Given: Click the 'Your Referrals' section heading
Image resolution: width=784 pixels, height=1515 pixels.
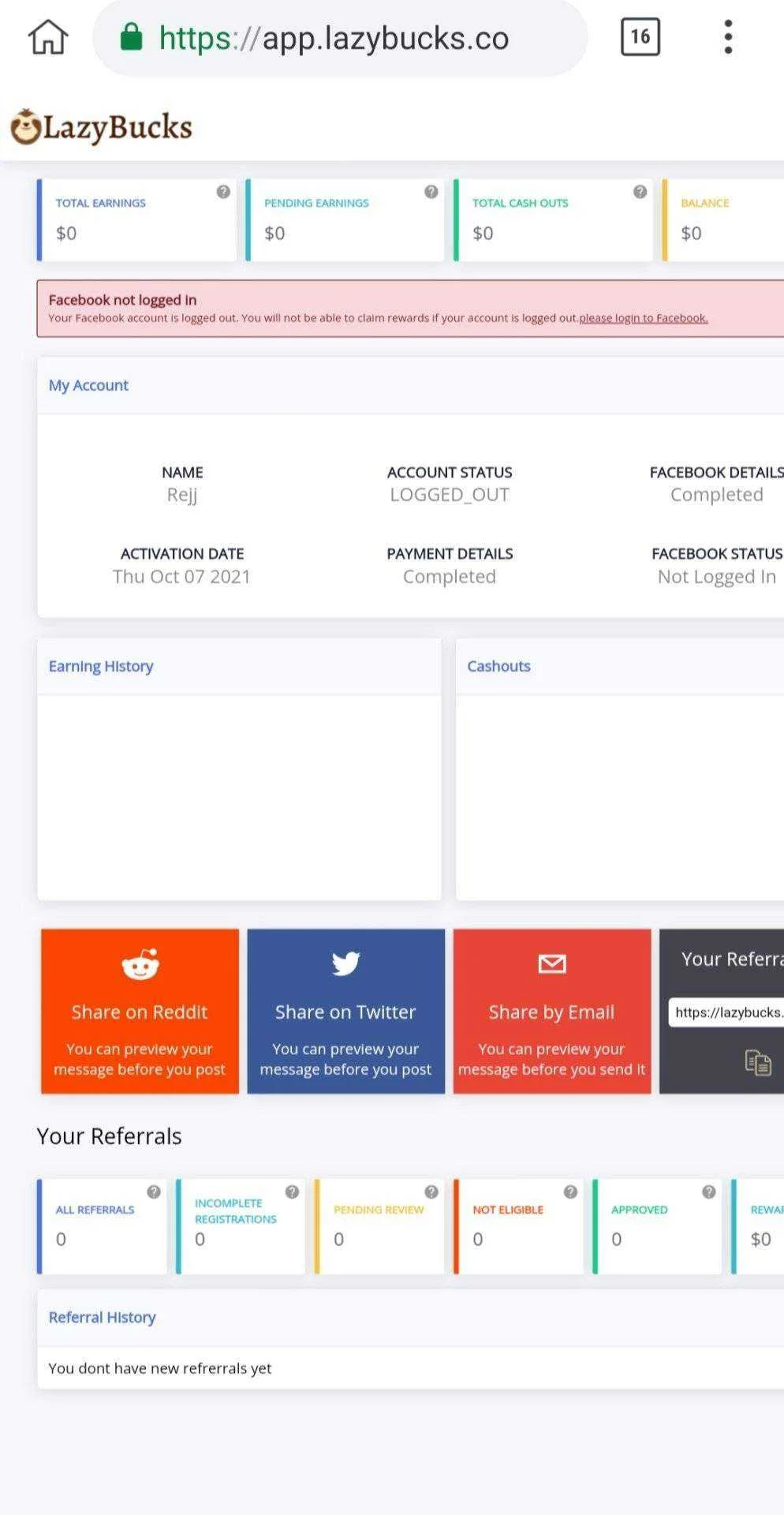Looking at the screenshot, I should pos(109,1136).
